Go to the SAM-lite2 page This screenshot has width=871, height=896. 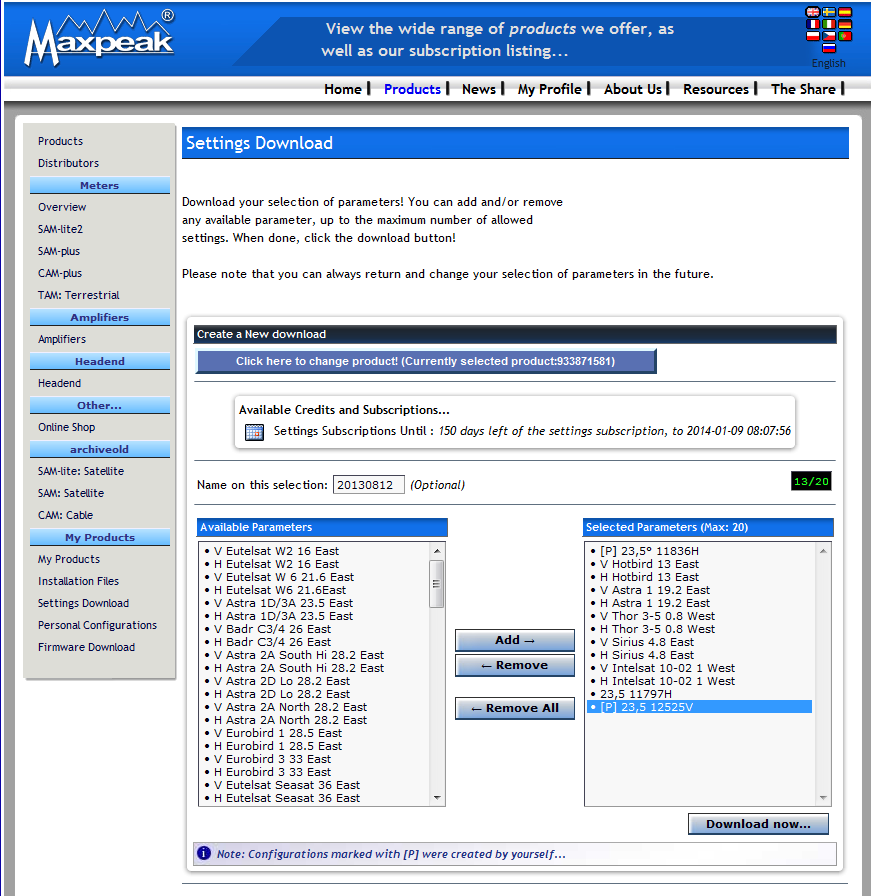point(60,229)
